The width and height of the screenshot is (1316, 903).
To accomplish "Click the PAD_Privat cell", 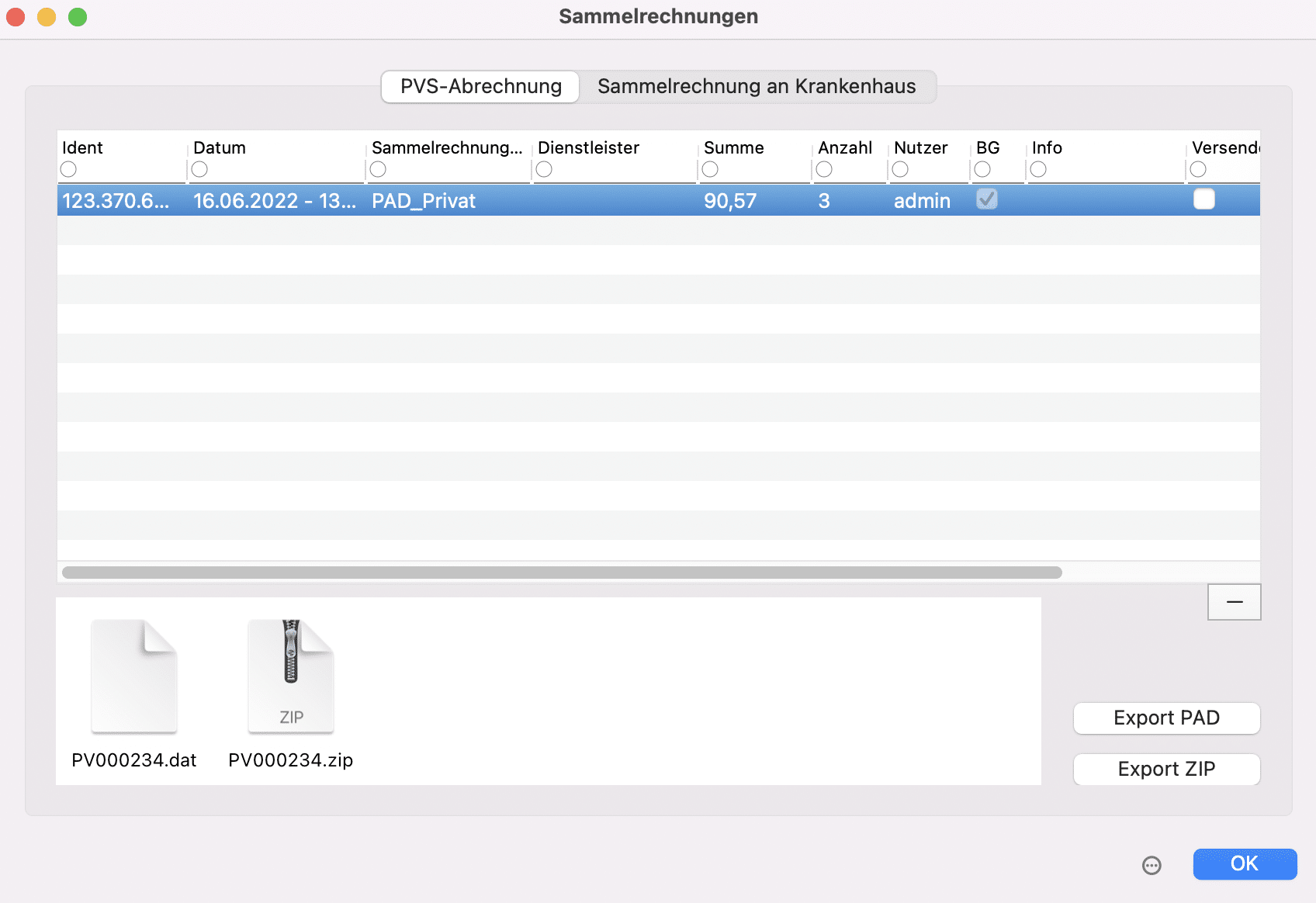I will (424, 201).
